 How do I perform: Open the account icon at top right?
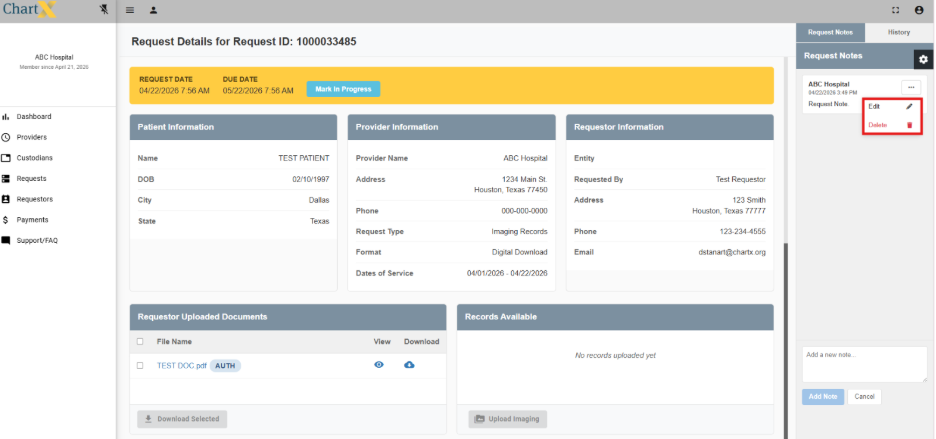coord(919,10)
